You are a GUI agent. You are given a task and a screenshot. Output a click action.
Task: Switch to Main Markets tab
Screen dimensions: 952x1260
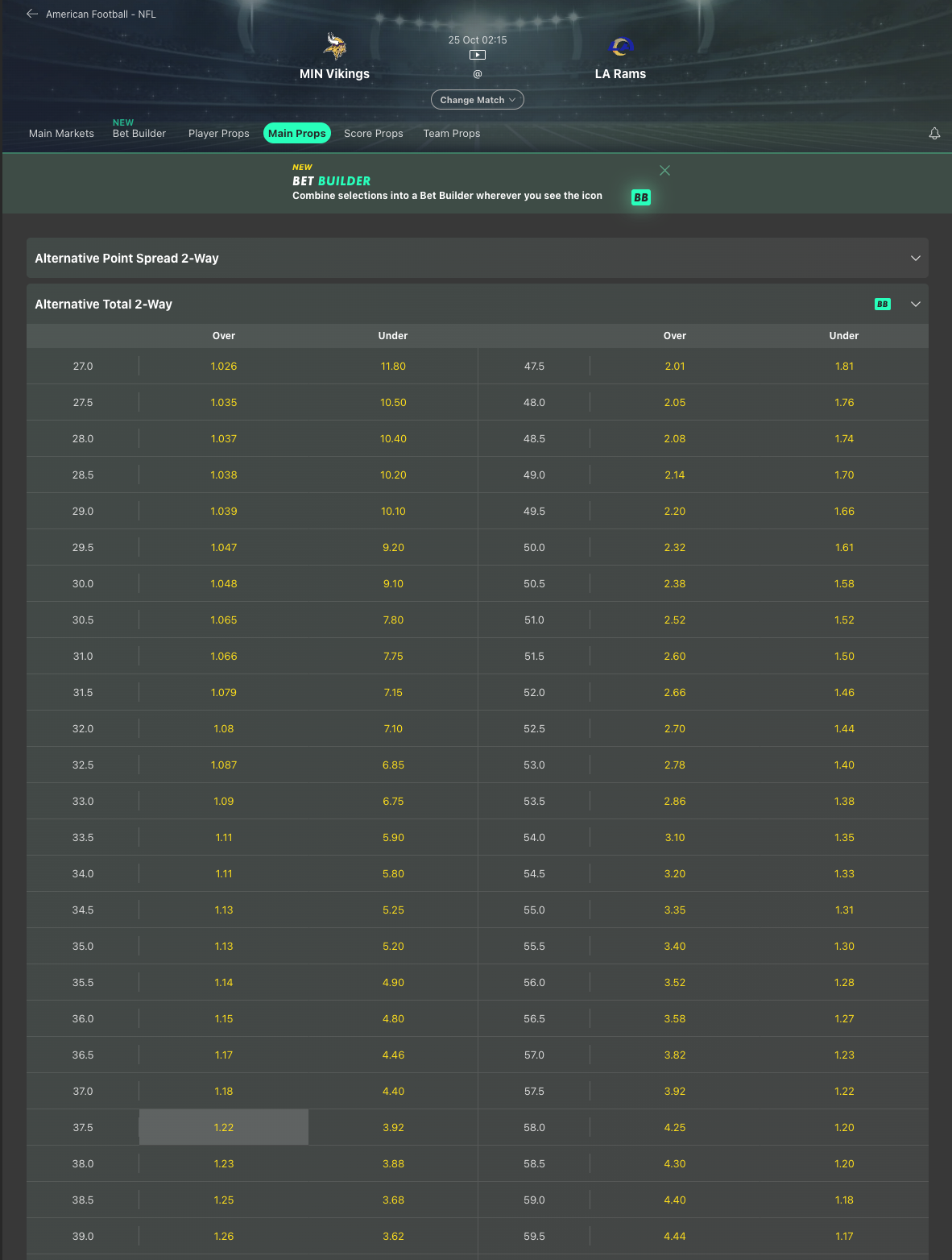point(61,134)
